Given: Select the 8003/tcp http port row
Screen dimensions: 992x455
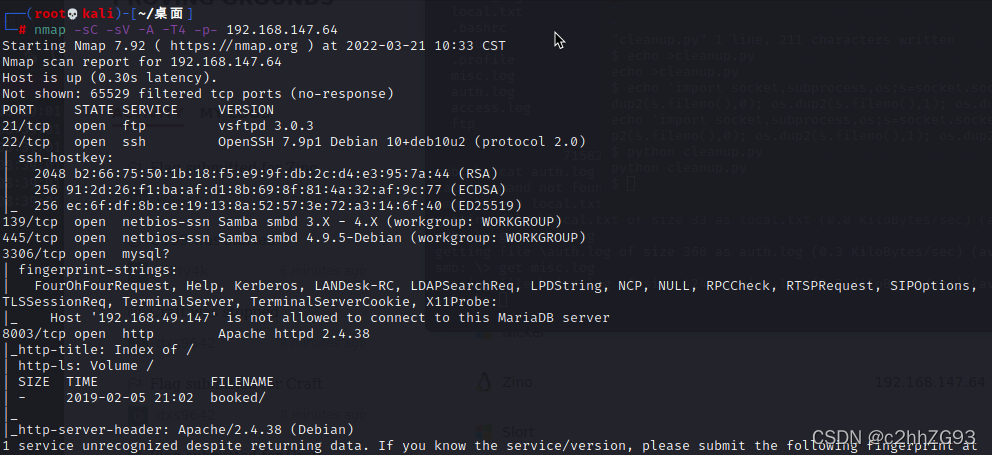Looking at the screenshot, I should [x=186, y=333].
